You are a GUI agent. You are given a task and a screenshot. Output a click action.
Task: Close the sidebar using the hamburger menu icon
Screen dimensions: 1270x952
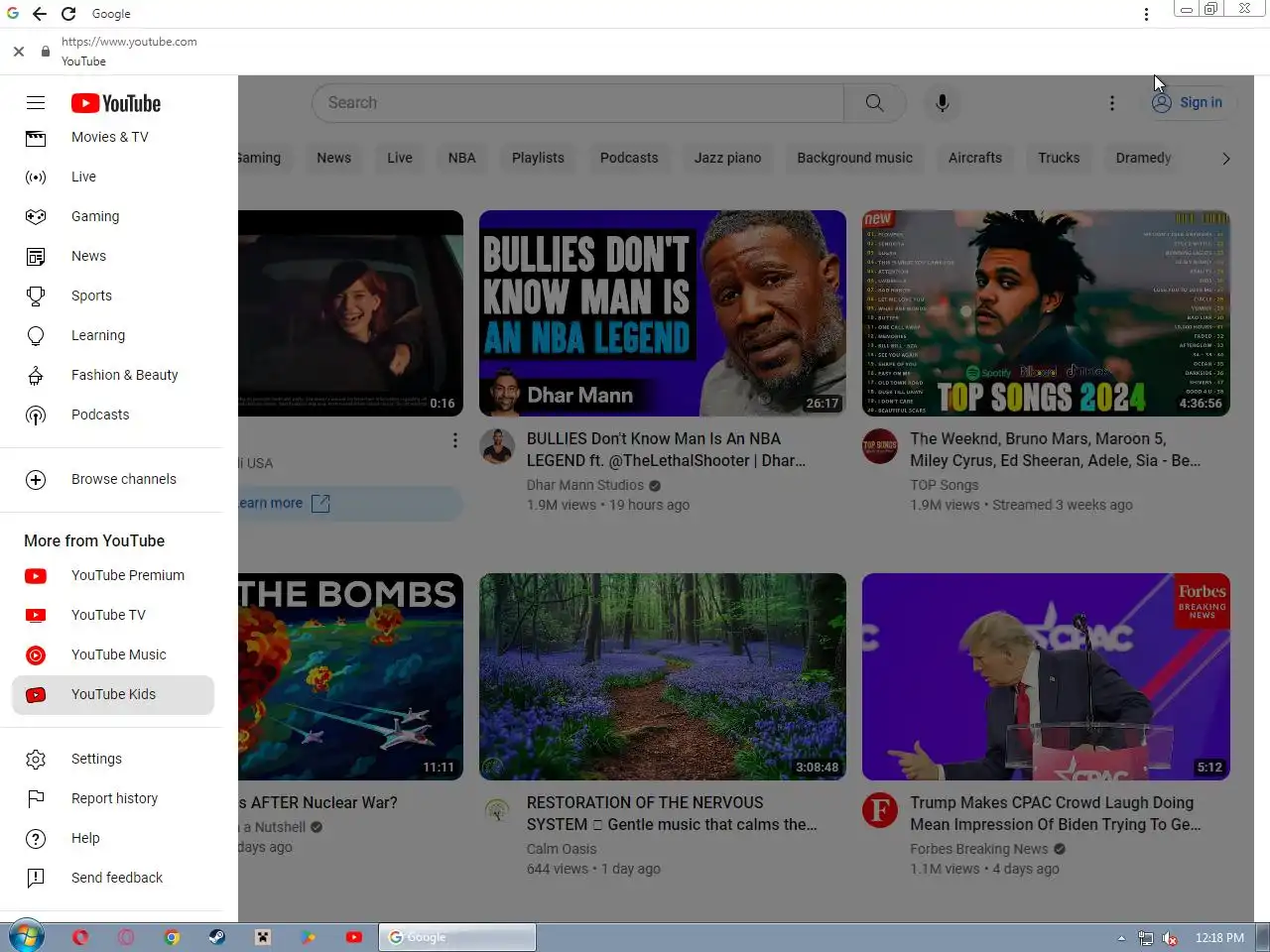click(36, 103)
